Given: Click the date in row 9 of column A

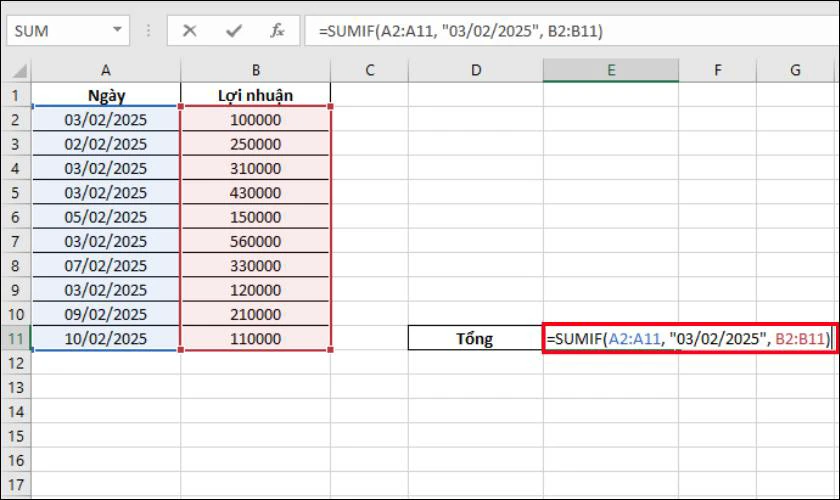Looking at the screenshot, I should 106,289.
